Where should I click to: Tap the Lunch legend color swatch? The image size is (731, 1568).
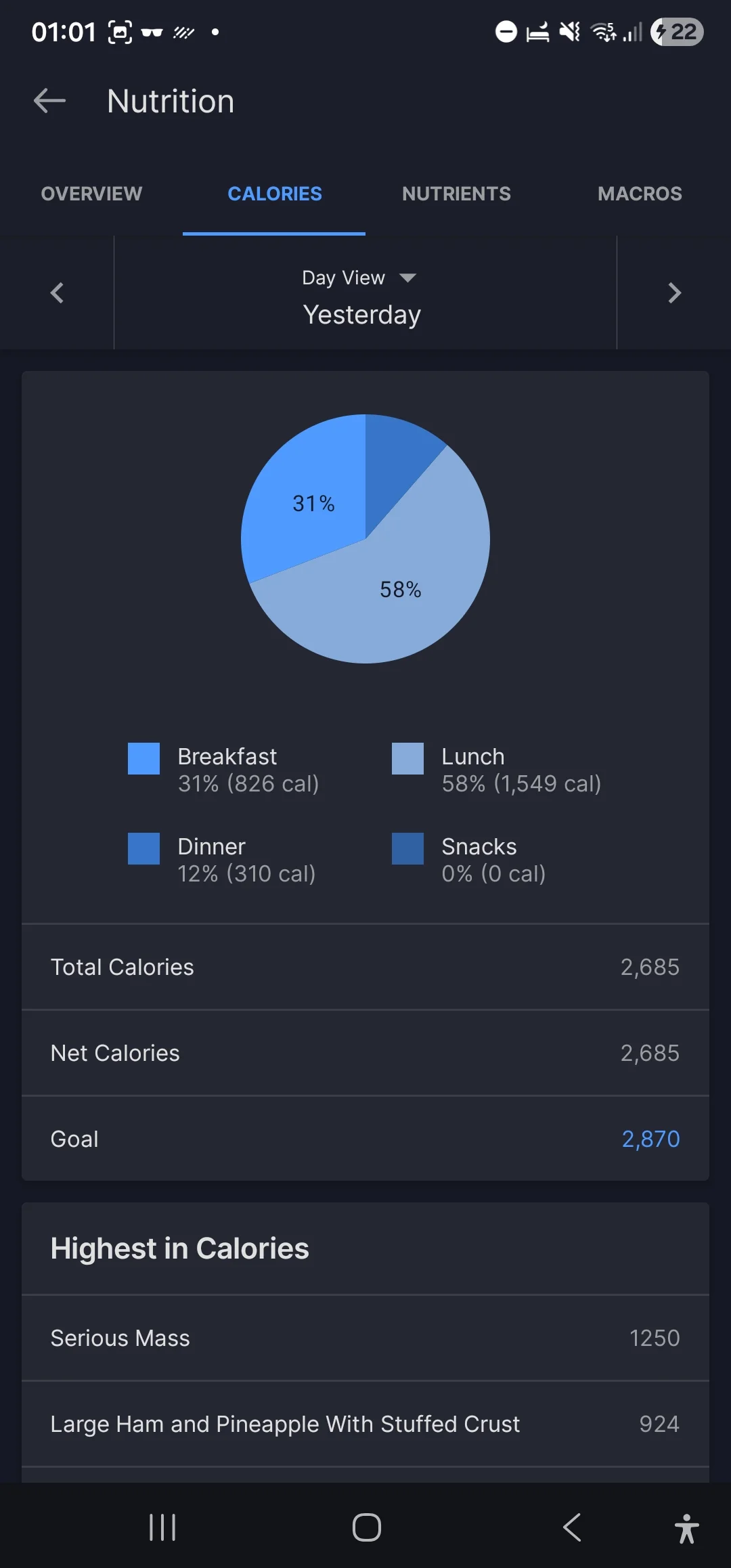coord(407,758)
